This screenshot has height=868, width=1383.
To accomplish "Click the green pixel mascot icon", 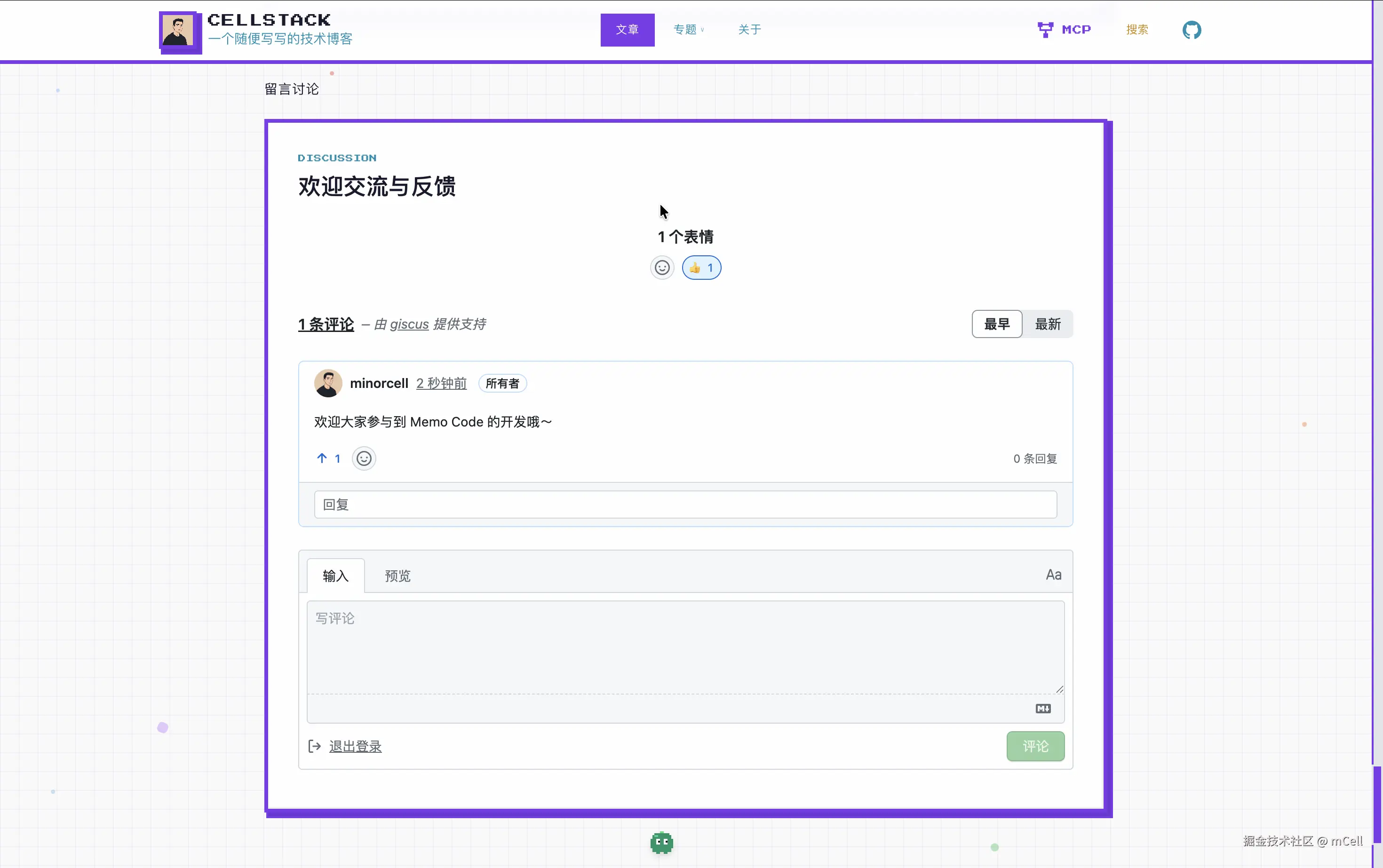I will point(662,842).
